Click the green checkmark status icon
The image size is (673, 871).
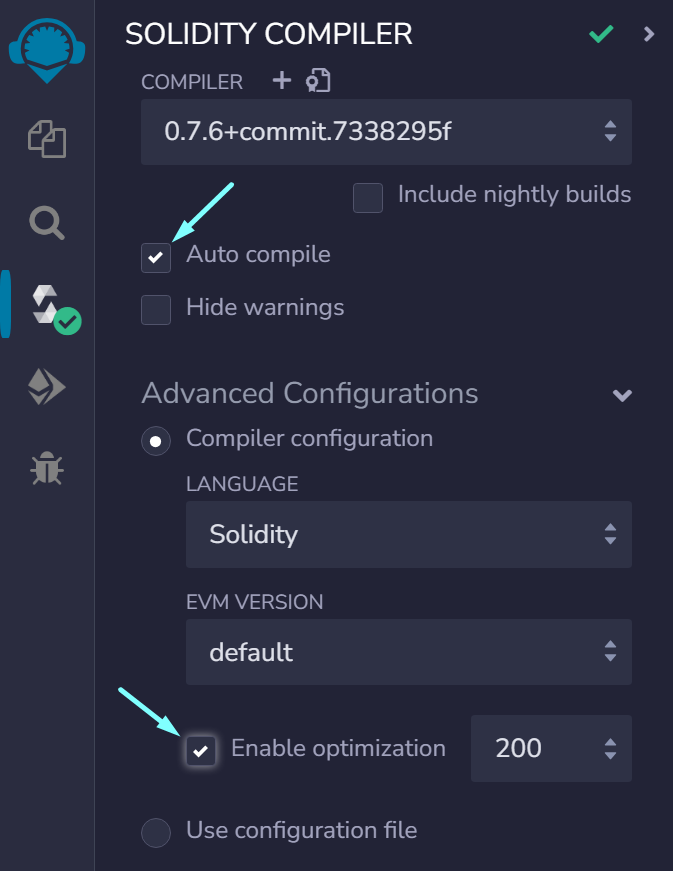(x=601, y=34)
